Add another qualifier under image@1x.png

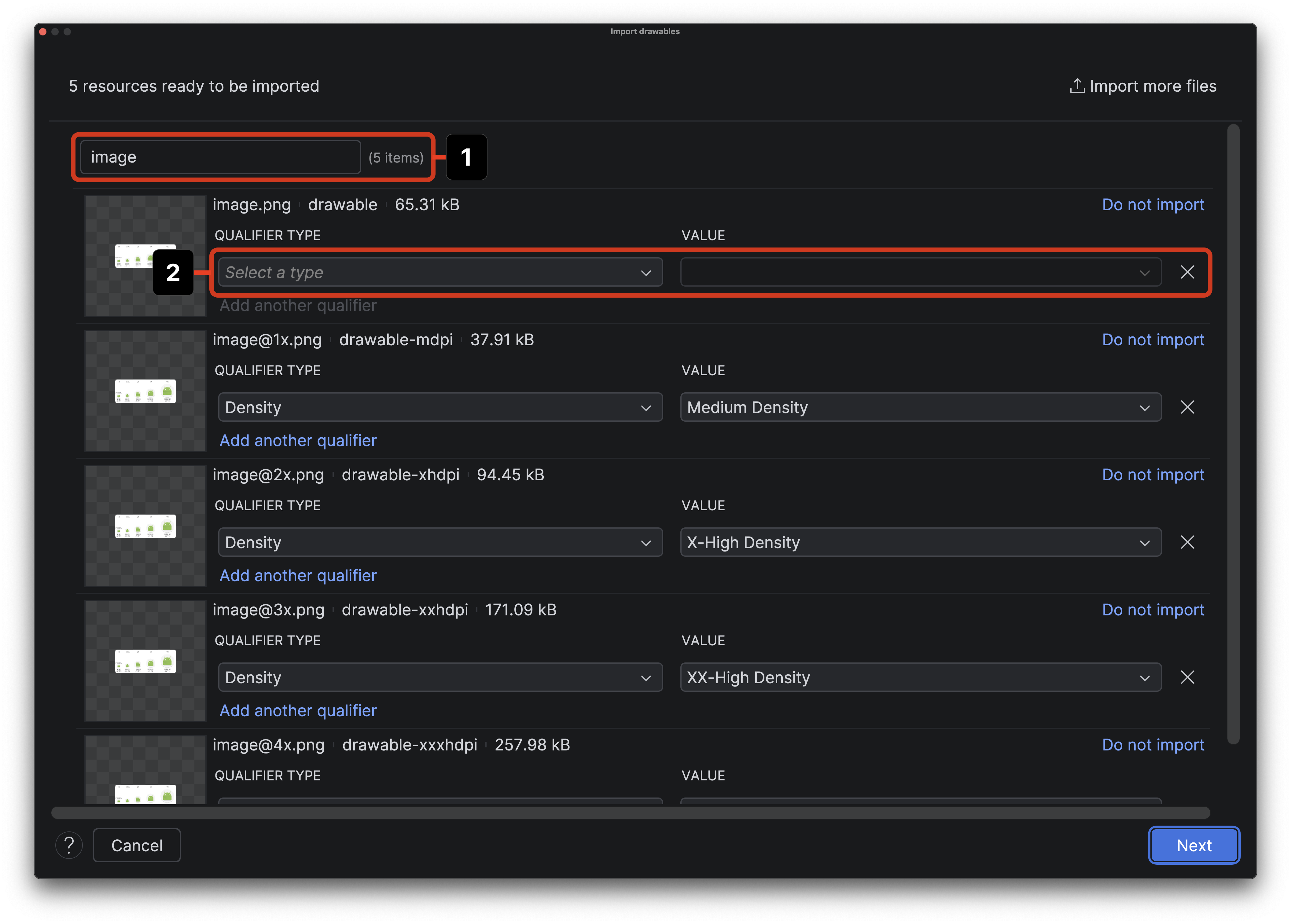point(298,440)
